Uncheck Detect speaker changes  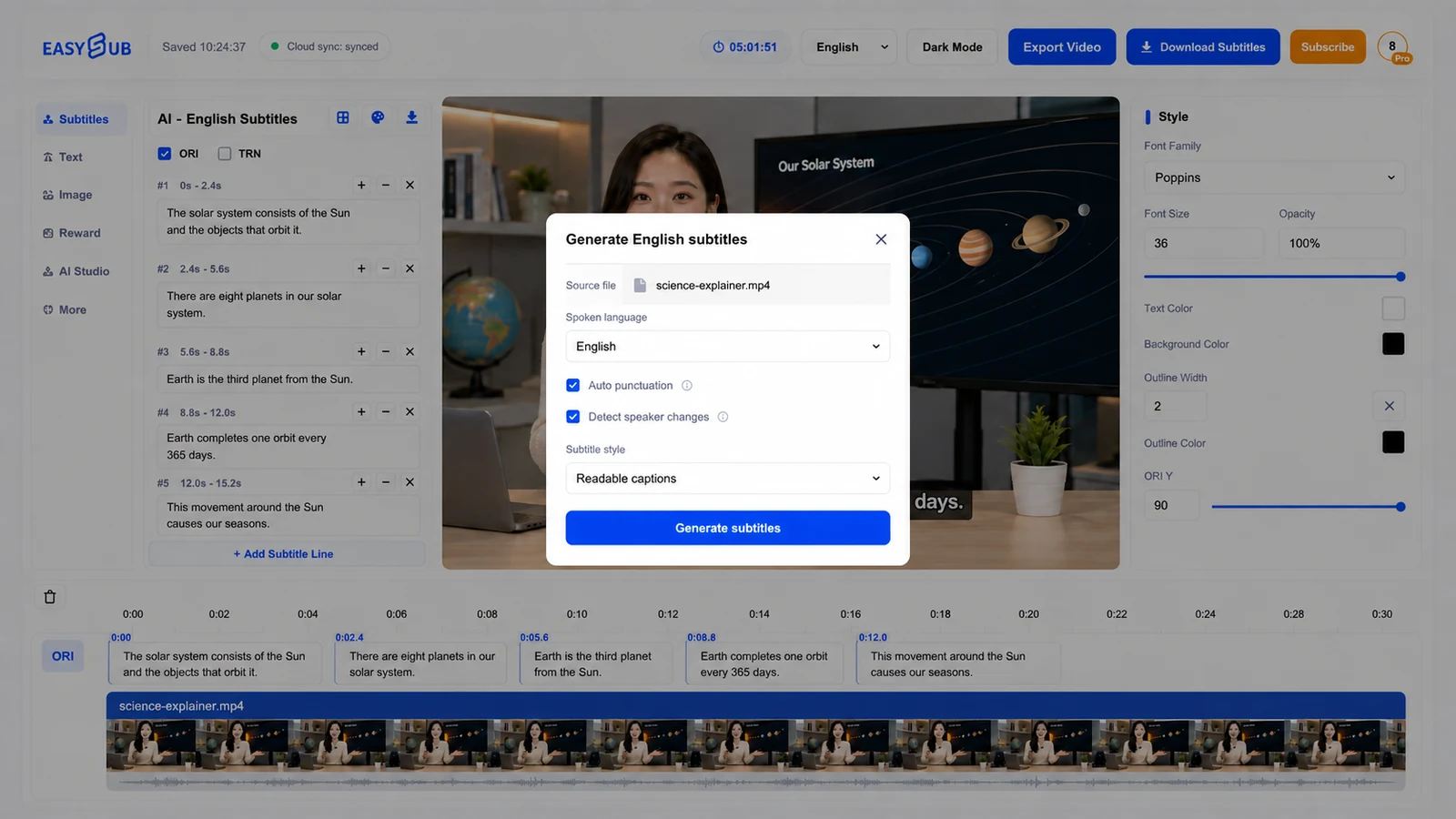click(x=572, y=417)
